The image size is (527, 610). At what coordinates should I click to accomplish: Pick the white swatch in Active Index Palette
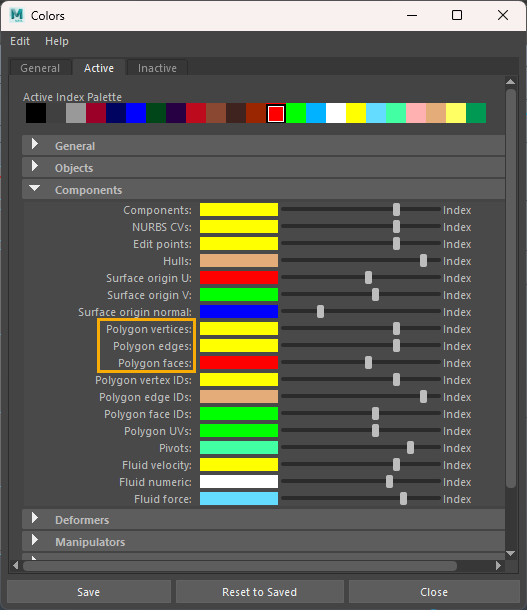tap(336, 113)
